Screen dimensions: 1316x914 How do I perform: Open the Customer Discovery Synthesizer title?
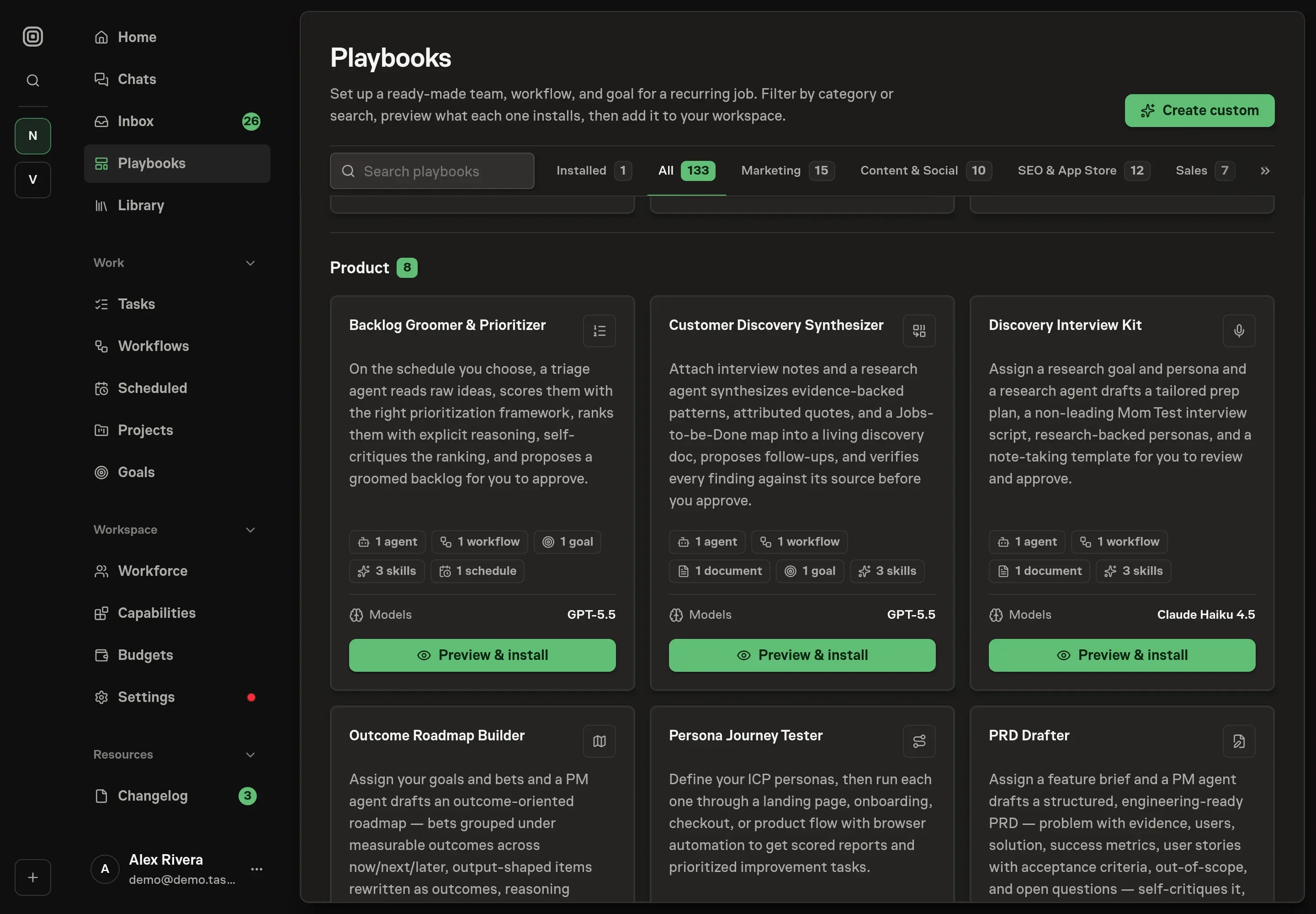776,325
